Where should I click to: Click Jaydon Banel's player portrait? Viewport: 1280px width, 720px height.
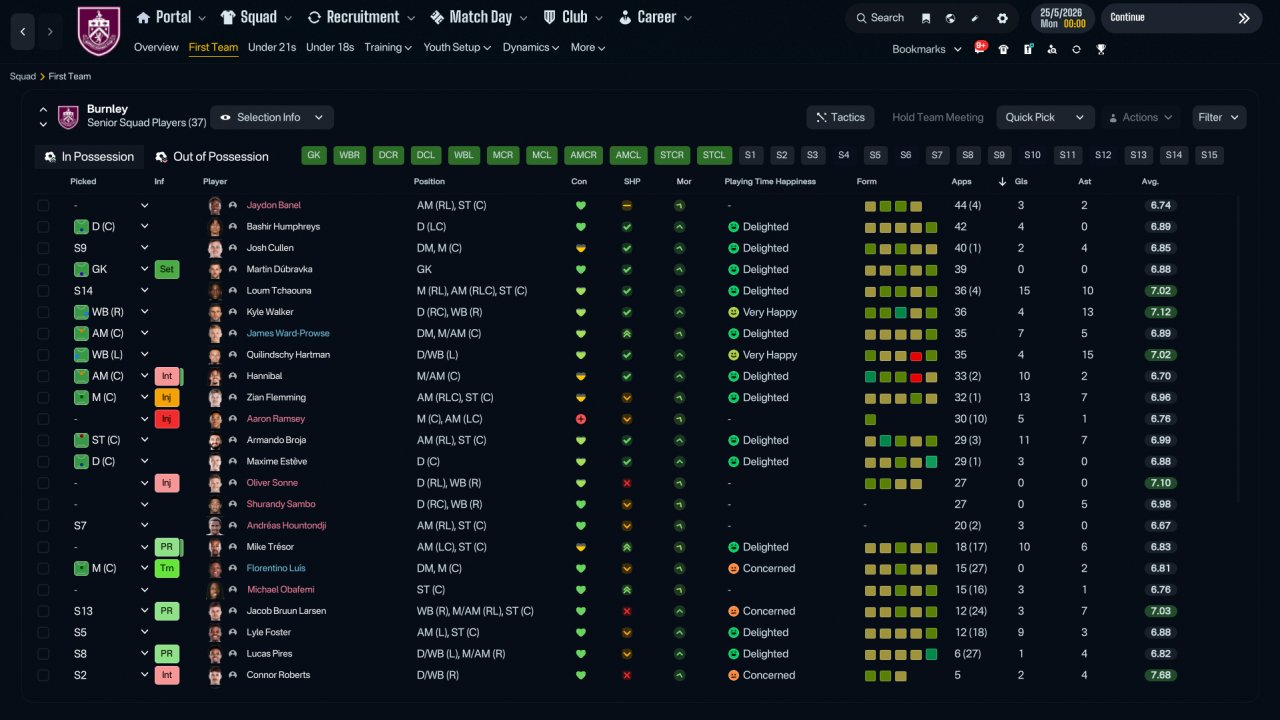(x=214, y=206)
